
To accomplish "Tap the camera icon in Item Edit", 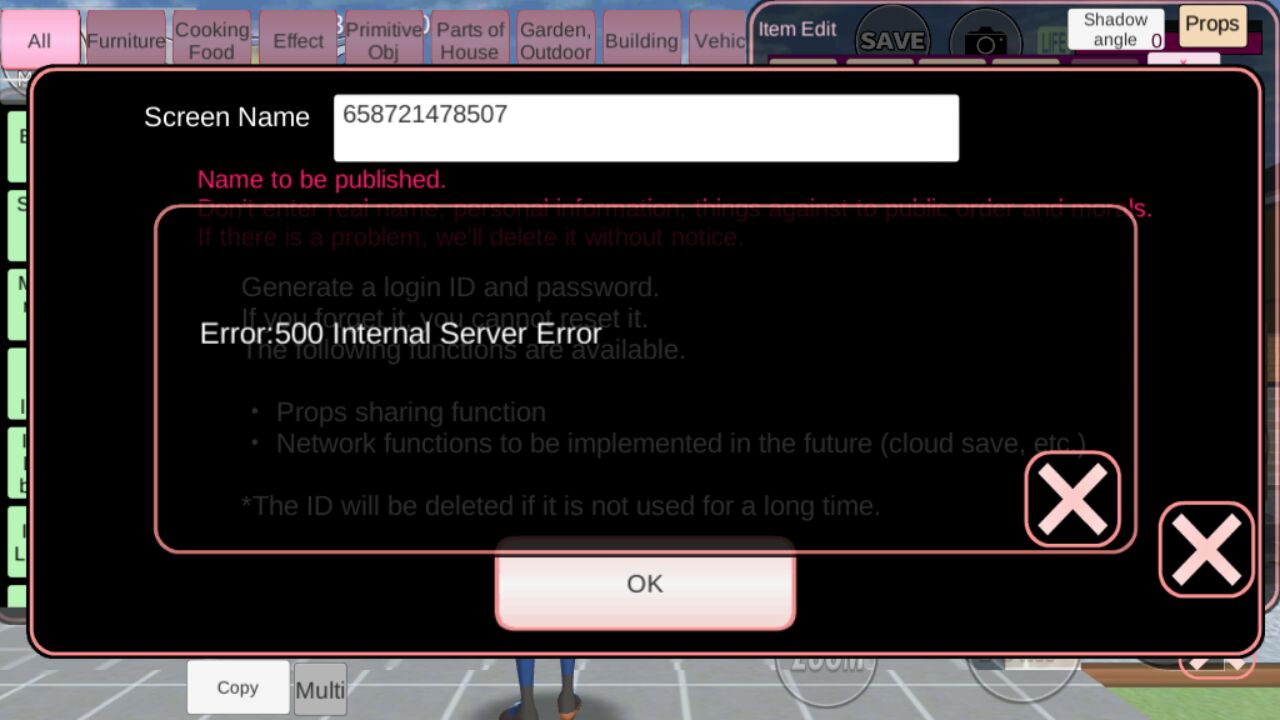I will 985,38.
